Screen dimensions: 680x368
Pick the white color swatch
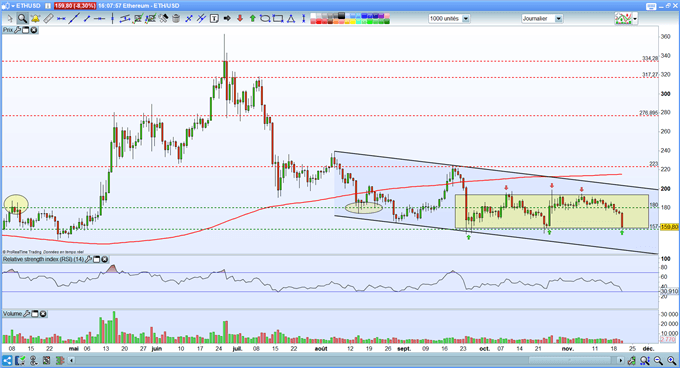pos(313,16)
